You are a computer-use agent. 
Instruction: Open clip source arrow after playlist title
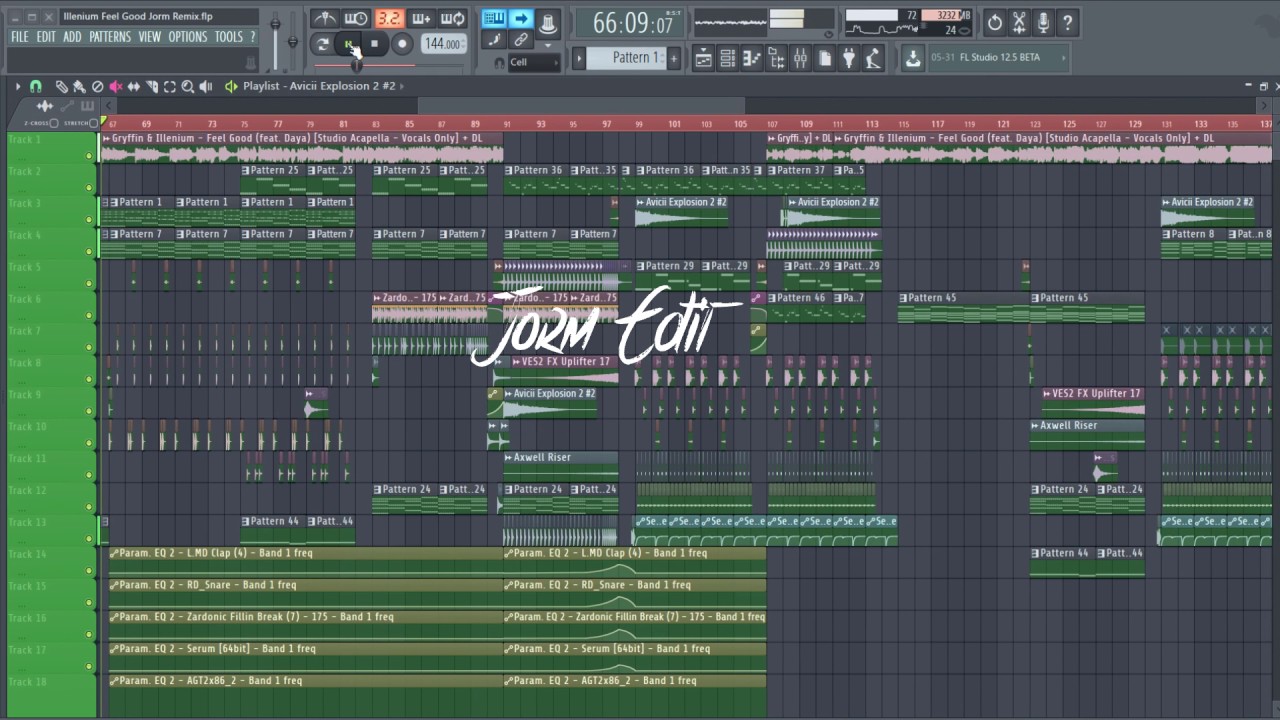401,86
